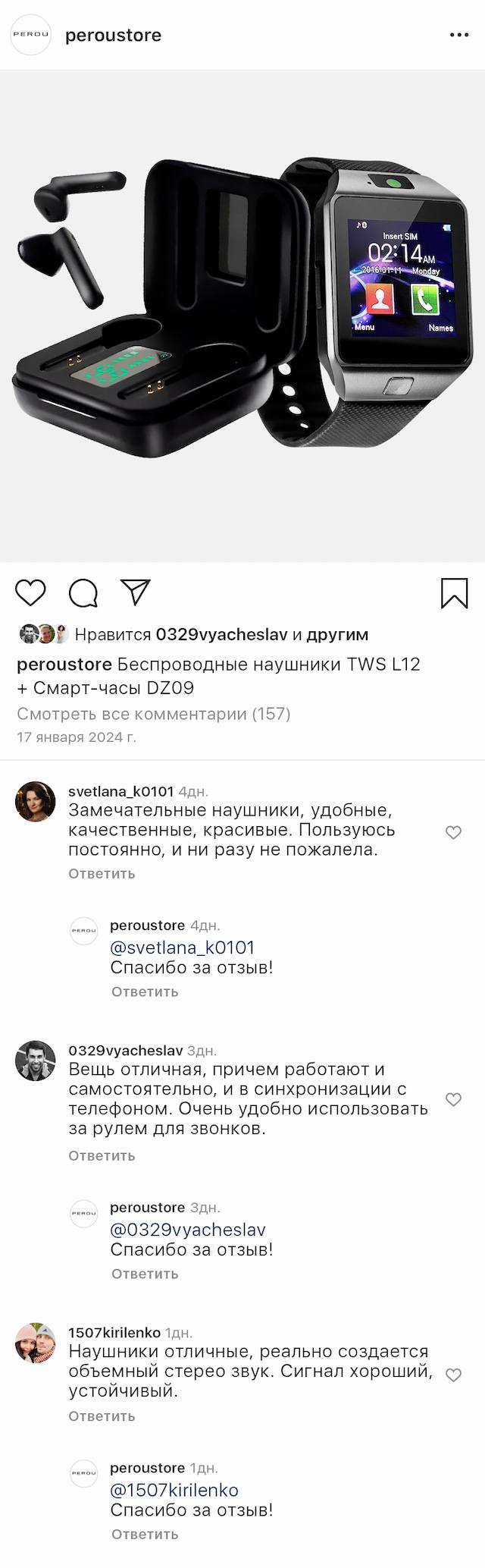Like the post with the heart icon
Image resolution: width=485 pixels, height=1568 pixels.
pos(31,592)
